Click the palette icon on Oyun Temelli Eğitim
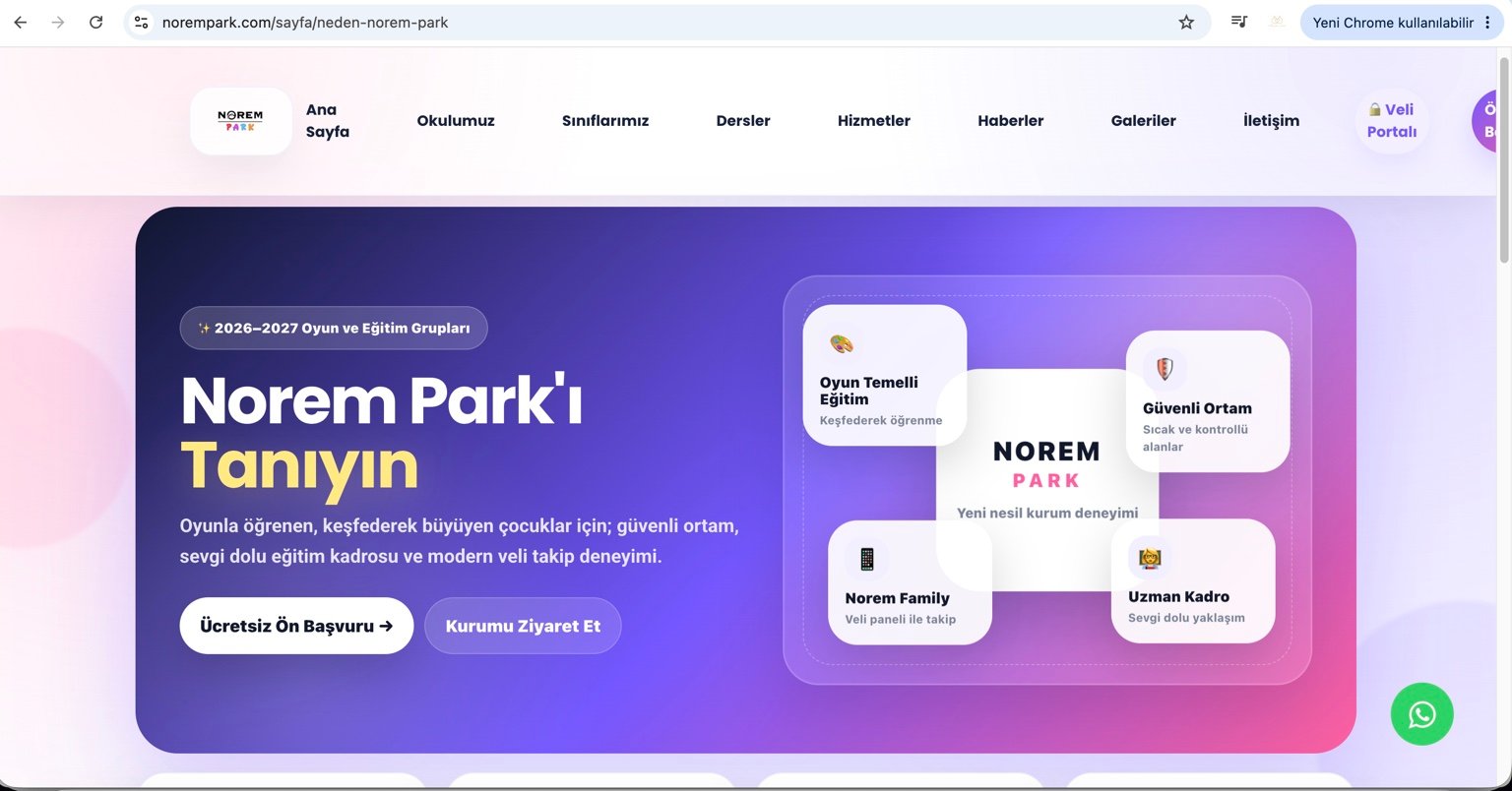1512x791 pixels. pyautogui.click(x=842, y=344)
